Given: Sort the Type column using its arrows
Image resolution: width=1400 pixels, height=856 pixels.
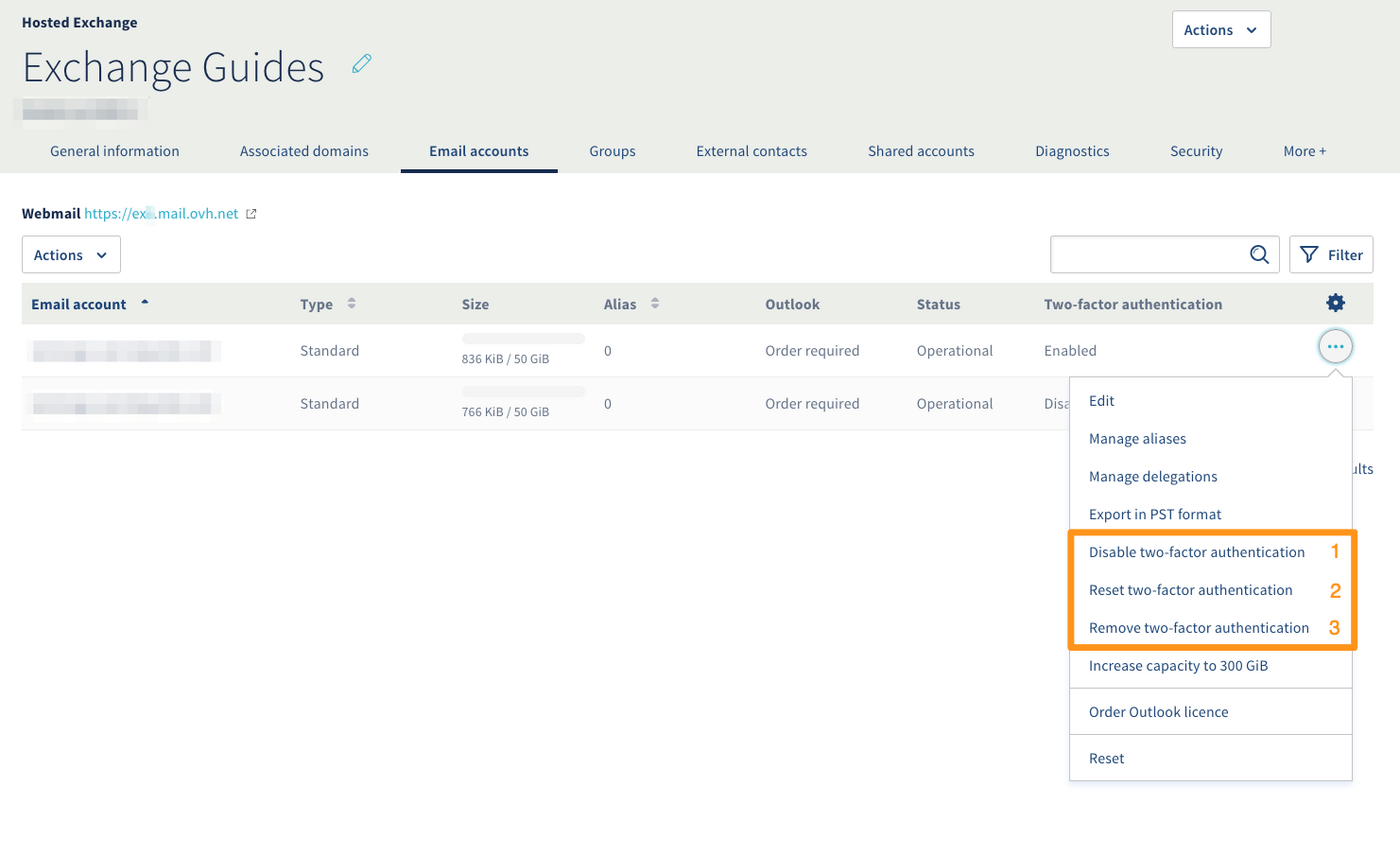Looking at the screenshot, I should click(351, 304).
